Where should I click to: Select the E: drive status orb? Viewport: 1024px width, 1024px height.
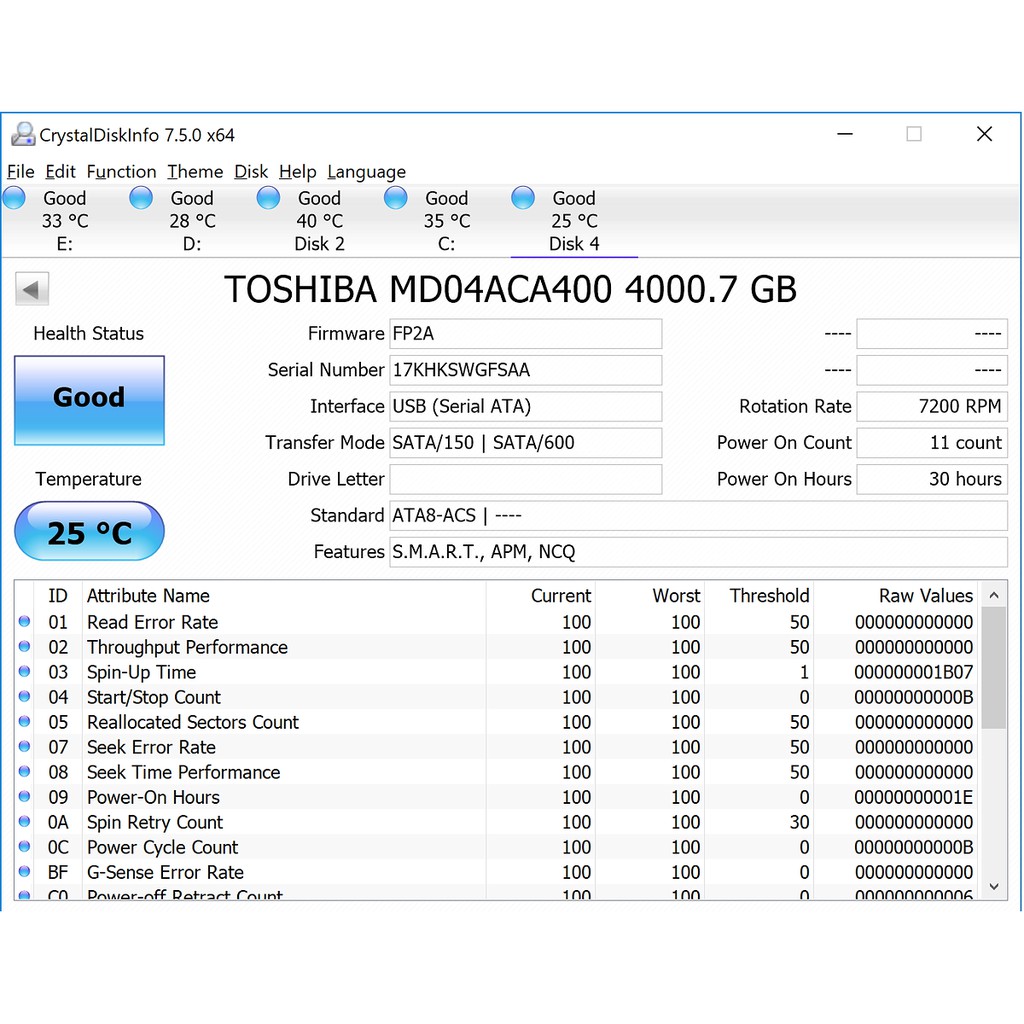click(14, 198)
